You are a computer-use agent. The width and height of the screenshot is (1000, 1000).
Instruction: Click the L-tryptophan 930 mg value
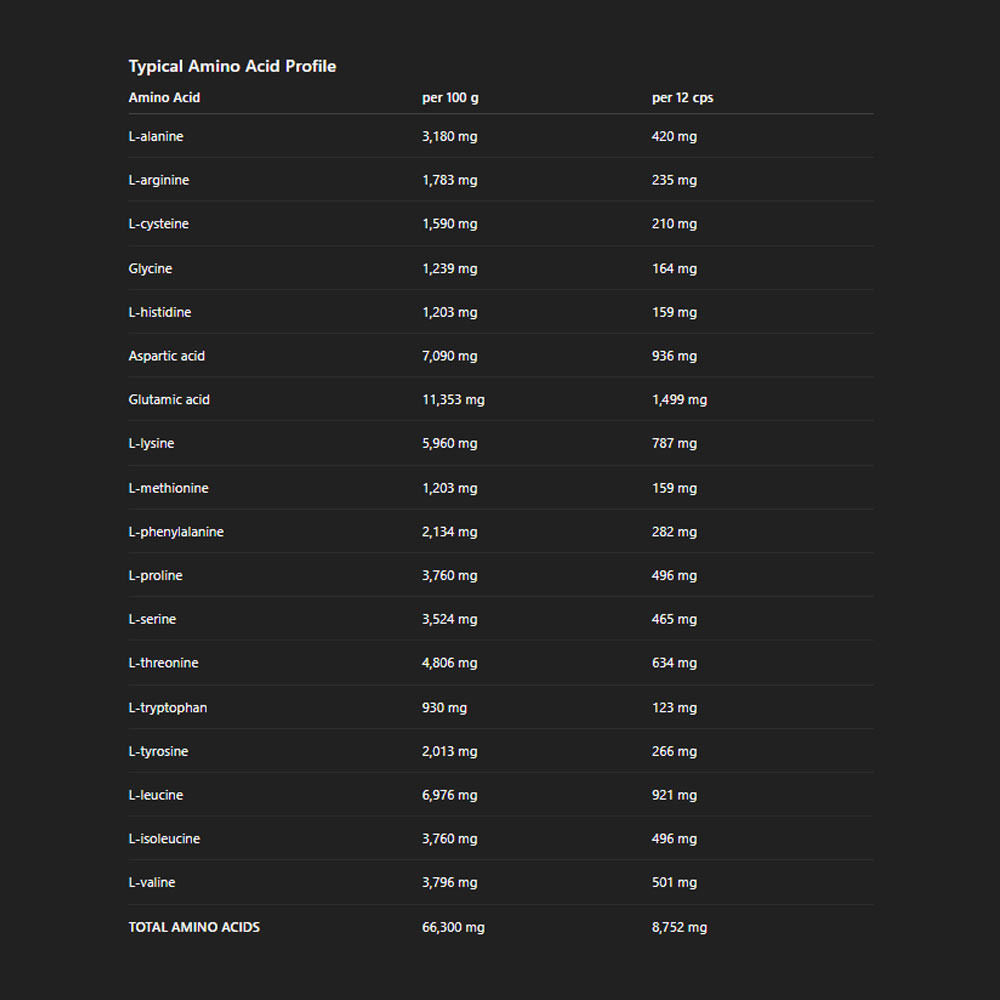[x=444, y=707]
